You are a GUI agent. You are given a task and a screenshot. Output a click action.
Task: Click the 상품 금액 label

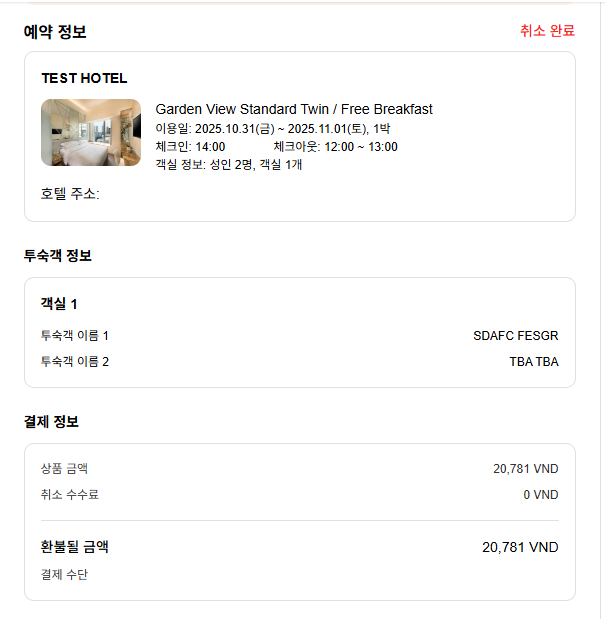coord(65,469)
